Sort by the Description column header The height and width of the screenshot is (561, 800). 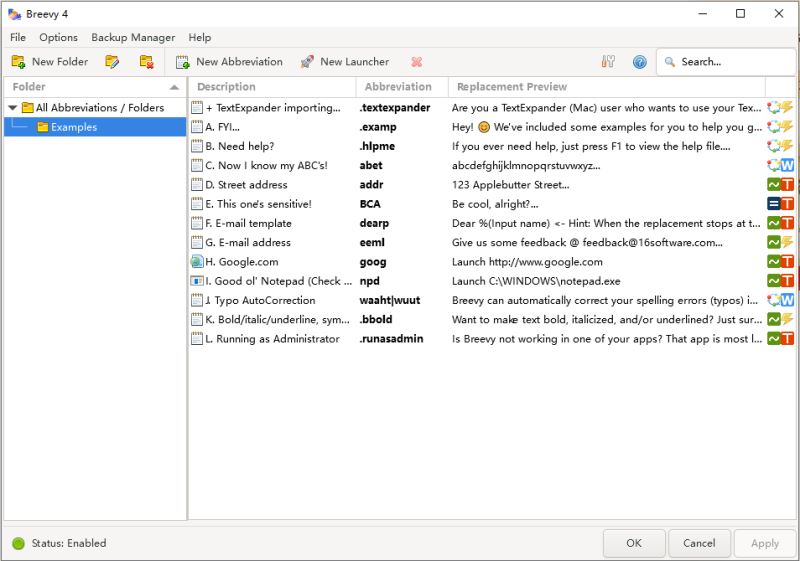(x=272, y=87)
